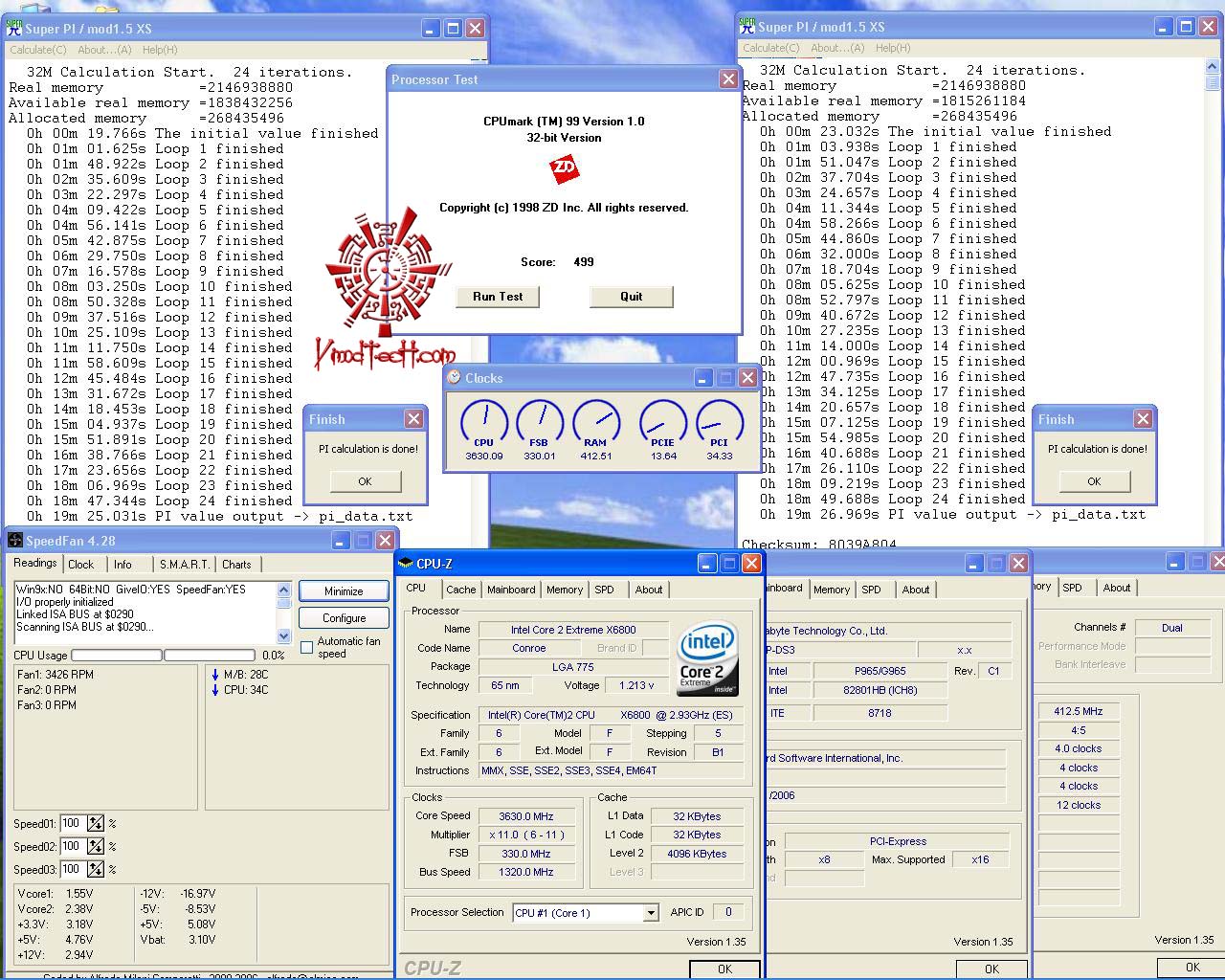Close the right Finish dialog with X
The image size is (1225, 980).
(1143, 419)
